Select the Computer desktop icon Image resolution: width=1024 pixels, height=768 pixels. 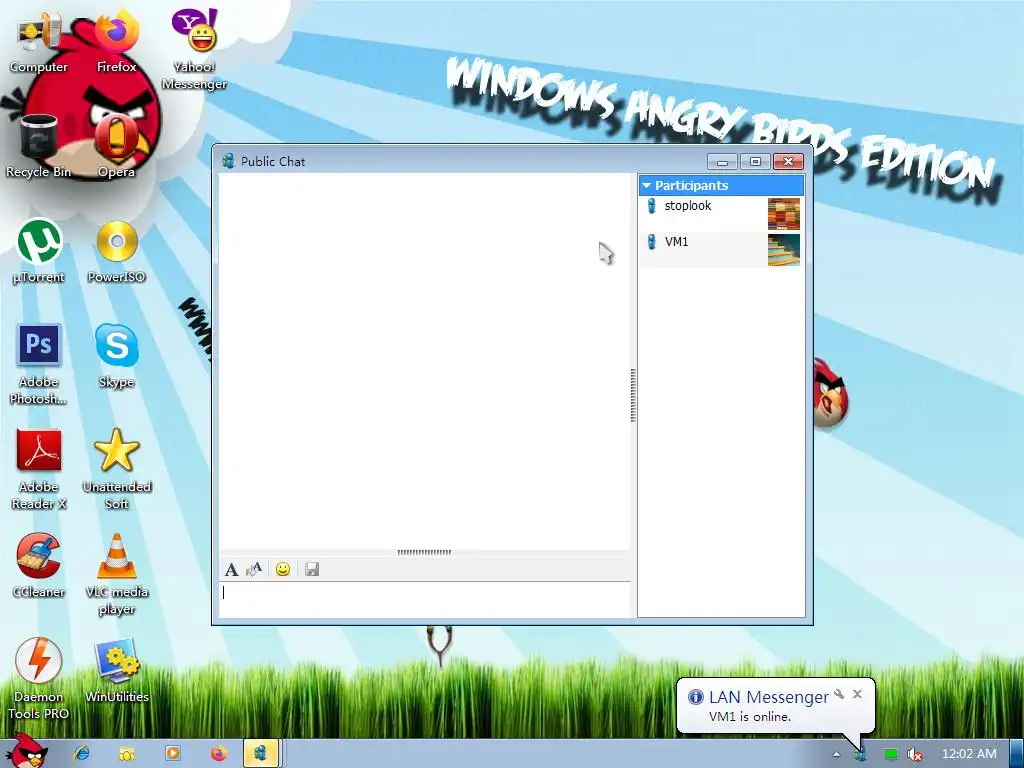39,42
